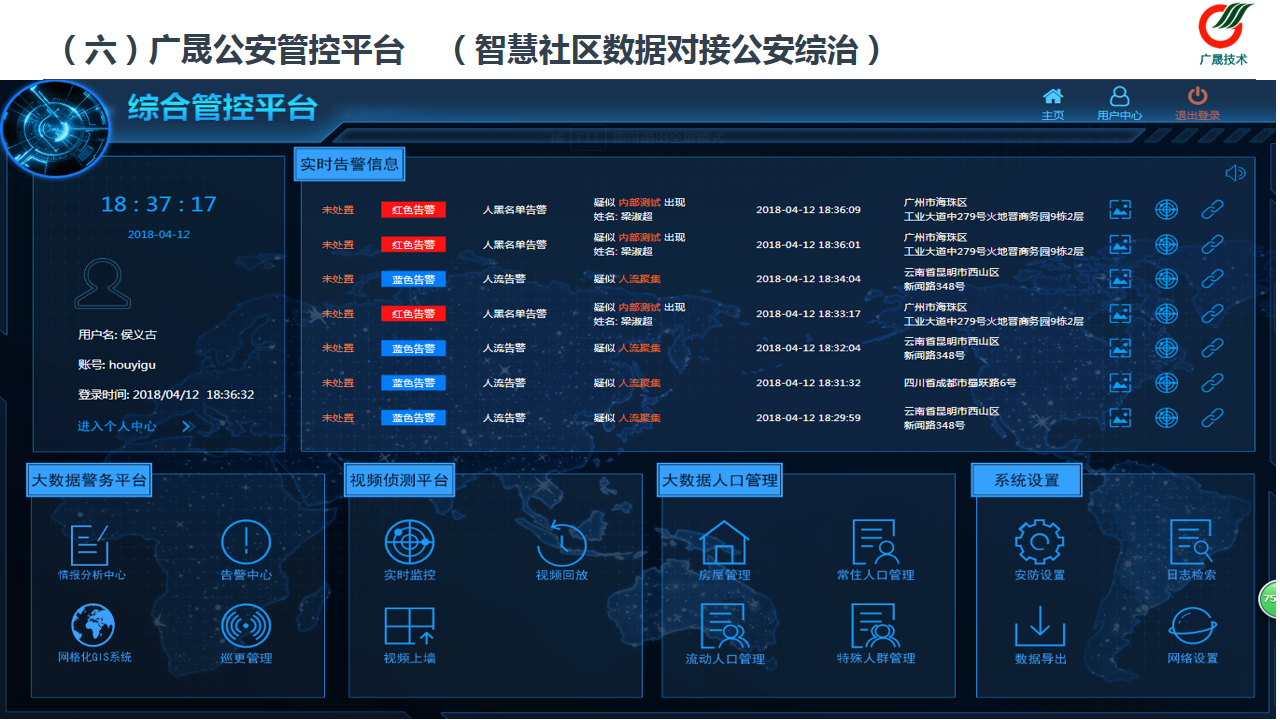Image resolution: width=1280 pixels, height=720 pixels.
Task: Click 数据导出 download icon
Action: pyautogui.click(x=1040, y=627)
